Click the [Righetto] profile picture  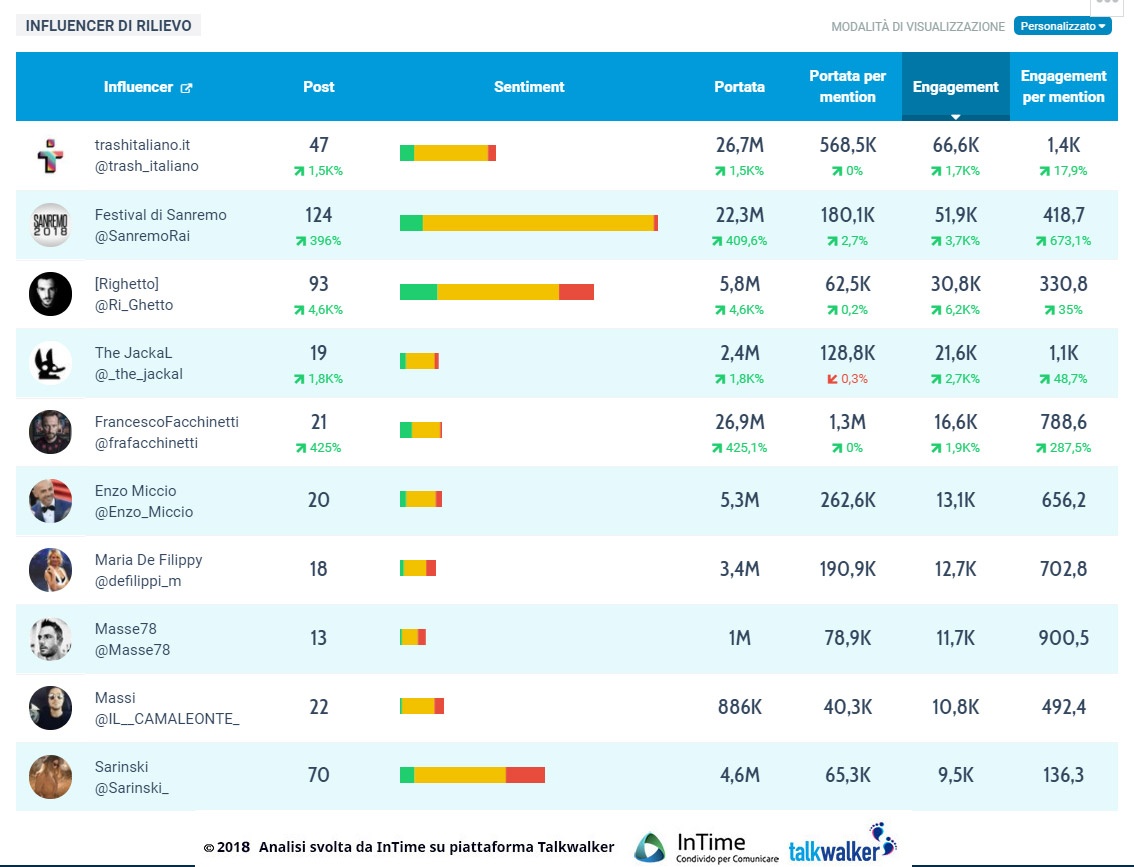coord(51,294)
